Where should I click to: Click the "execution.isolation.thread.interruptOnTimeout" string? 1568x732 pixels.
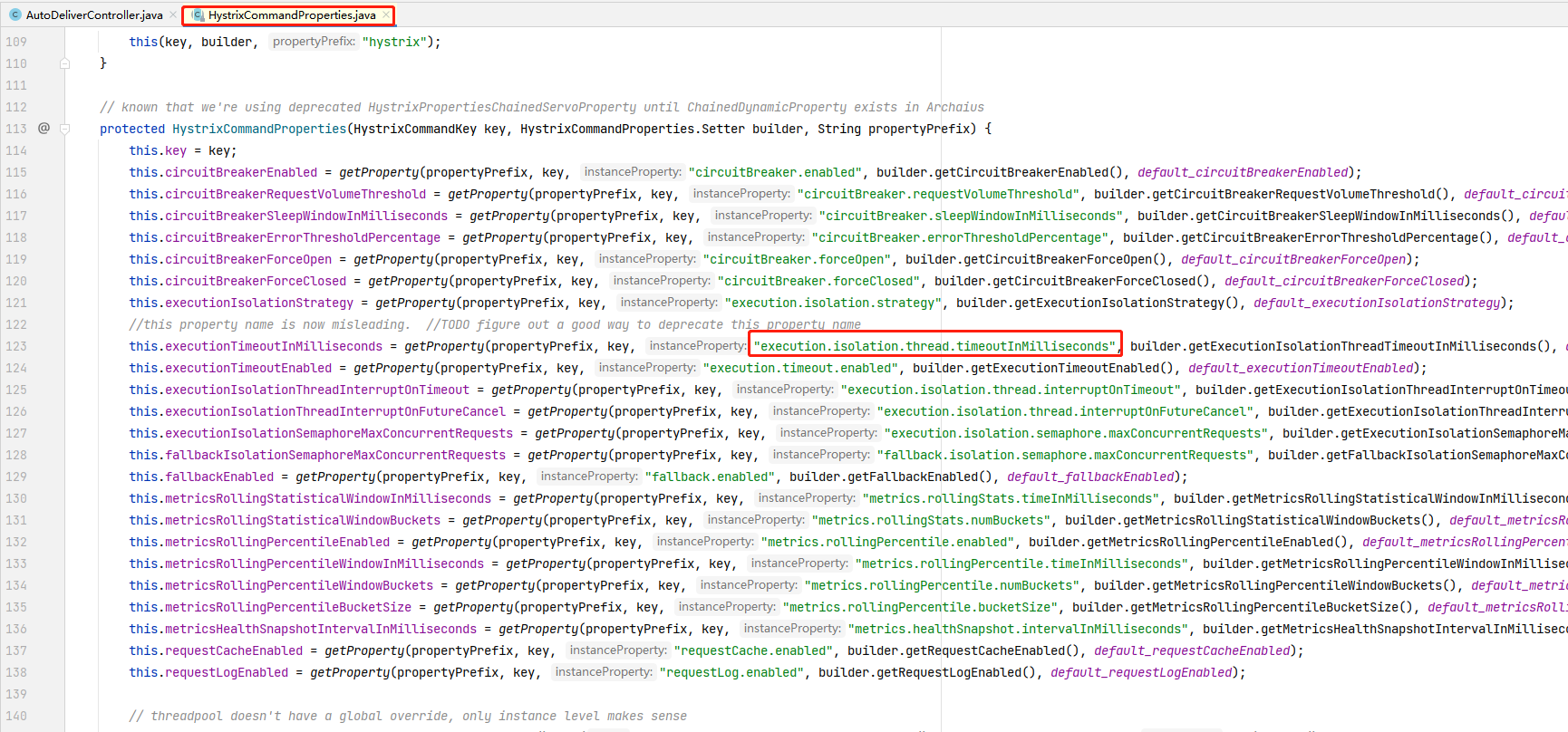coord(1011,390)
